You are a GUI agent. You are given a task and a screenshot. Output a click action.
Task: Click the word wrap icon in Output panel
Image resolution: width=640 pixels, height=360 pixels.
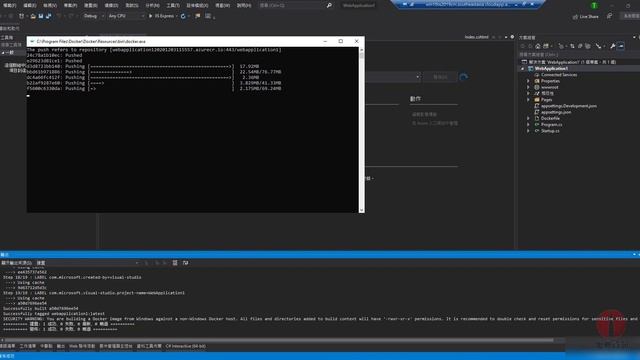point(185,263)
